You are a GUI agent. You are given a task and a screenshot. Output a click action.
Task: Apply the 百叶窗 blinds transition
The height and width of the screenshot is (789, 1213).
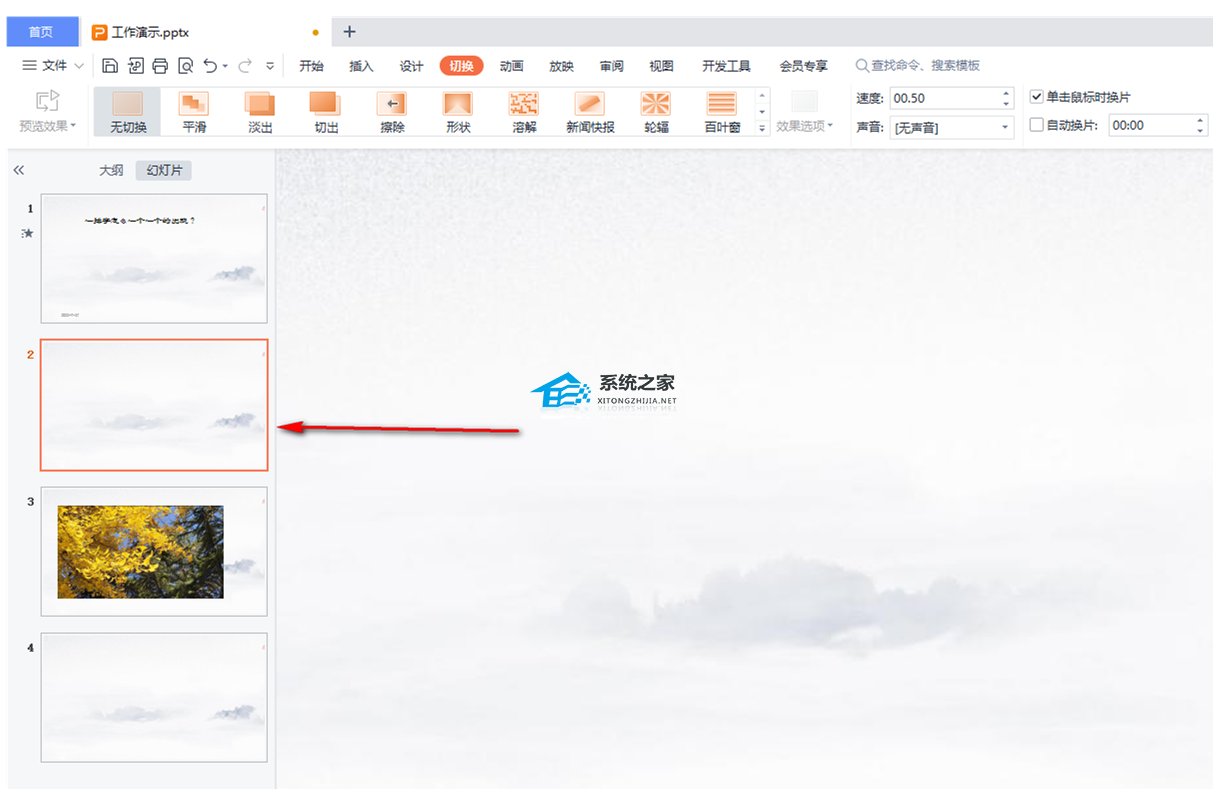tap(722, 112)
